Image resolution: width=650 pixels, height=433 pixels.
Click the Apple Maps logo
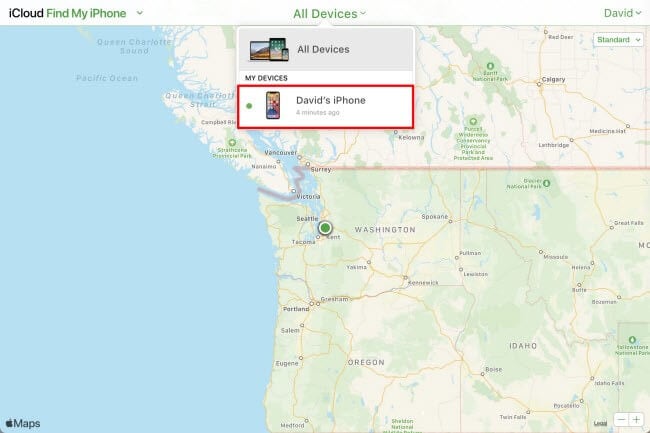tap(23, 423)
